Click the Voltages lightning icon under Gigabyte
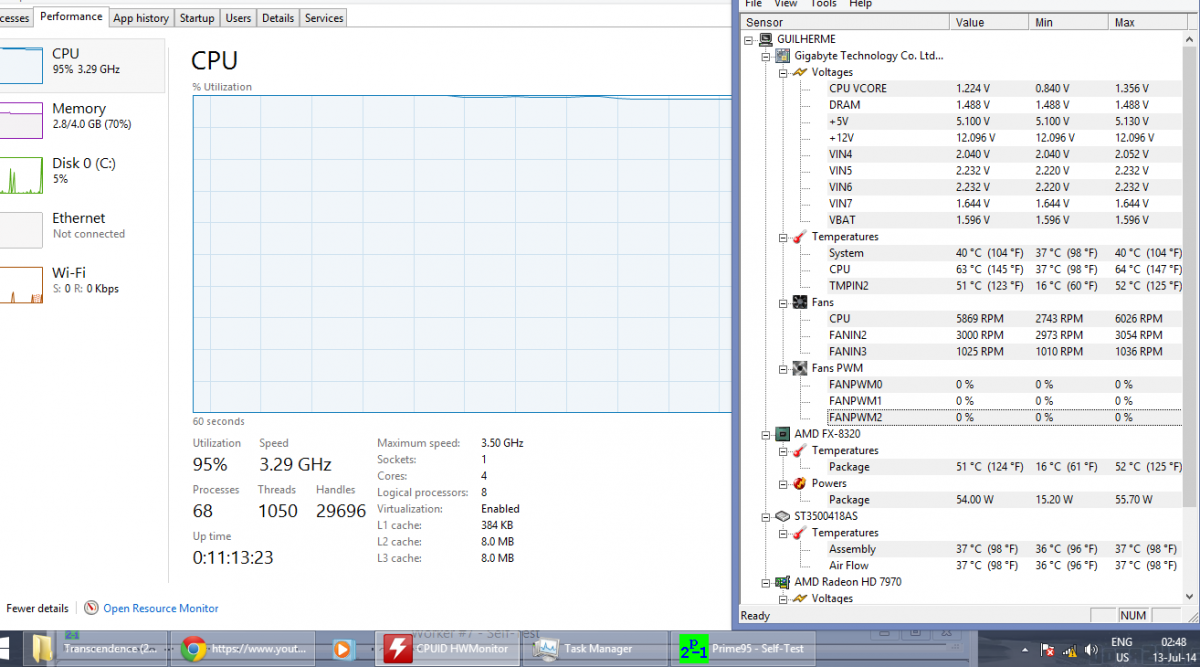Image resolution: width=1200 pixels, height=667 pixels. [800, 72]
